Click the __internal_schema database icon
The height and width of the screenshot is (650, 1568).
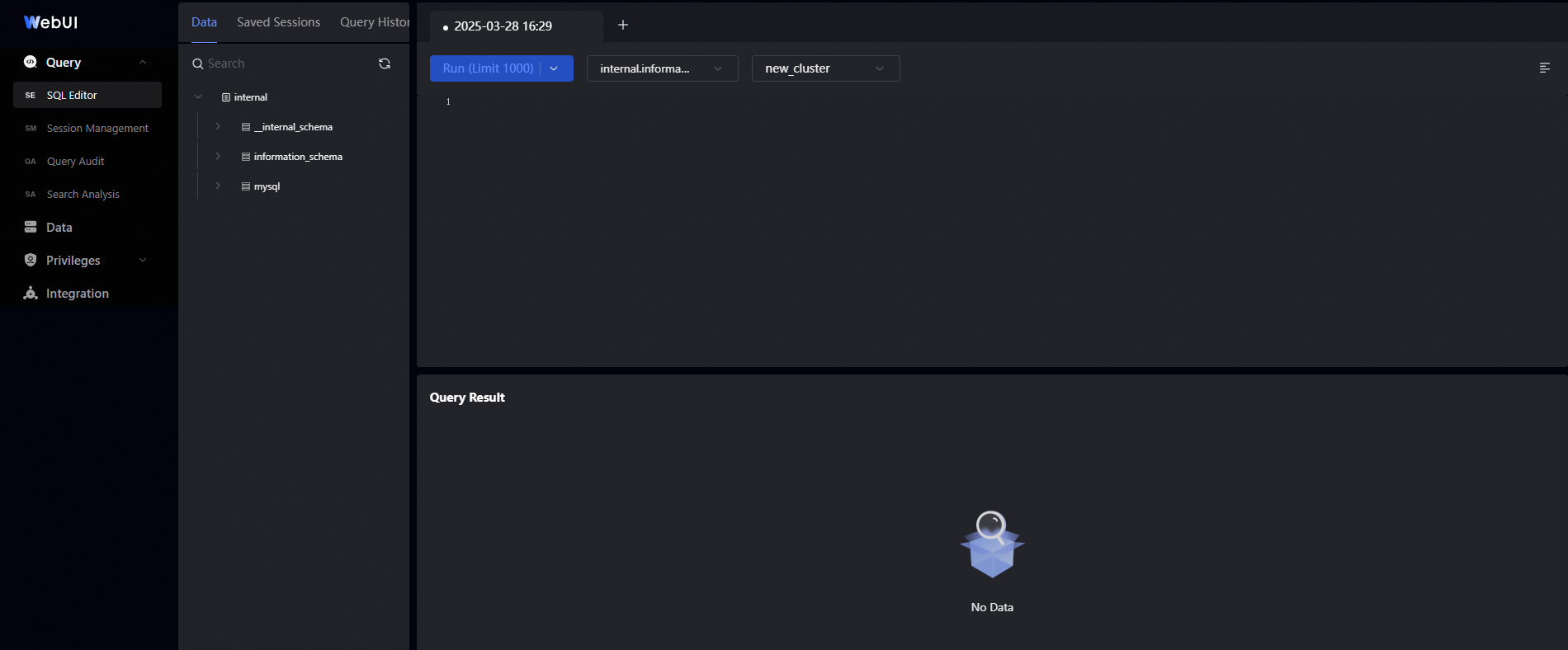pos(245,127)
